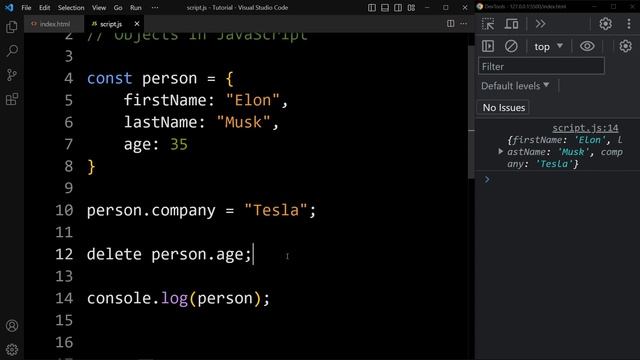Open the top context dropdown

[x=548, y=47]
